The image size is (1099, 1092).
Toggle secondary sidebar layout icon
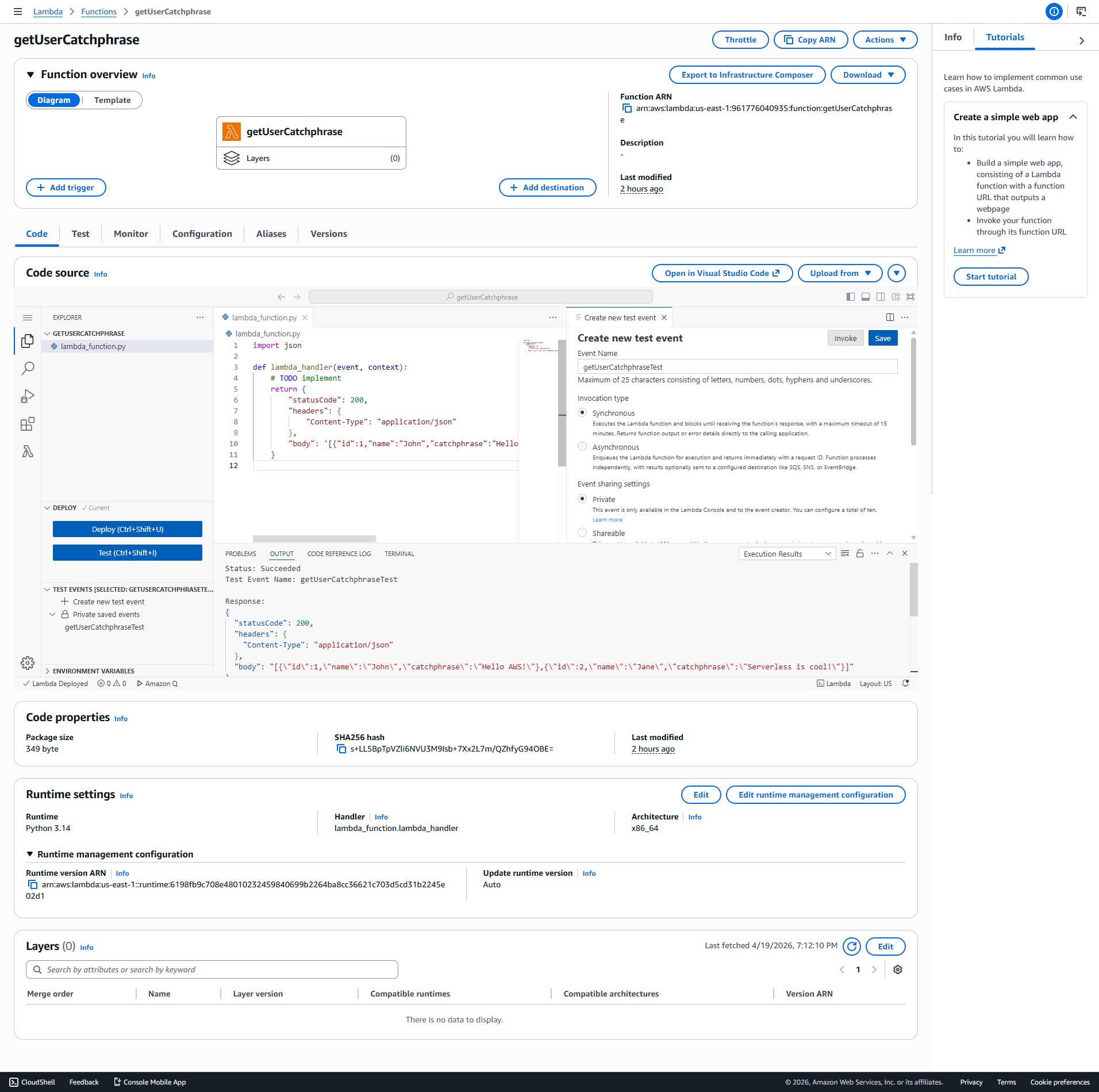881,297
